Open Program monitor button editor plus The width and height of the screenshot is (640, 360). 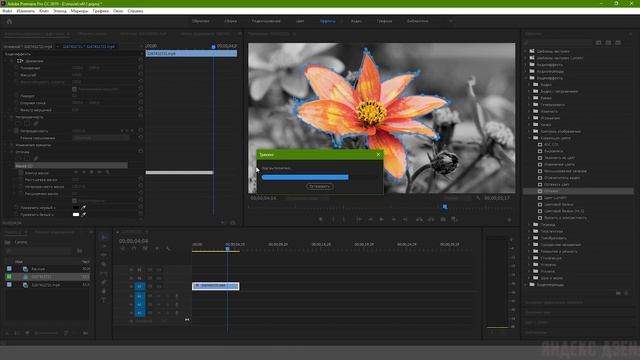(509, 220)
